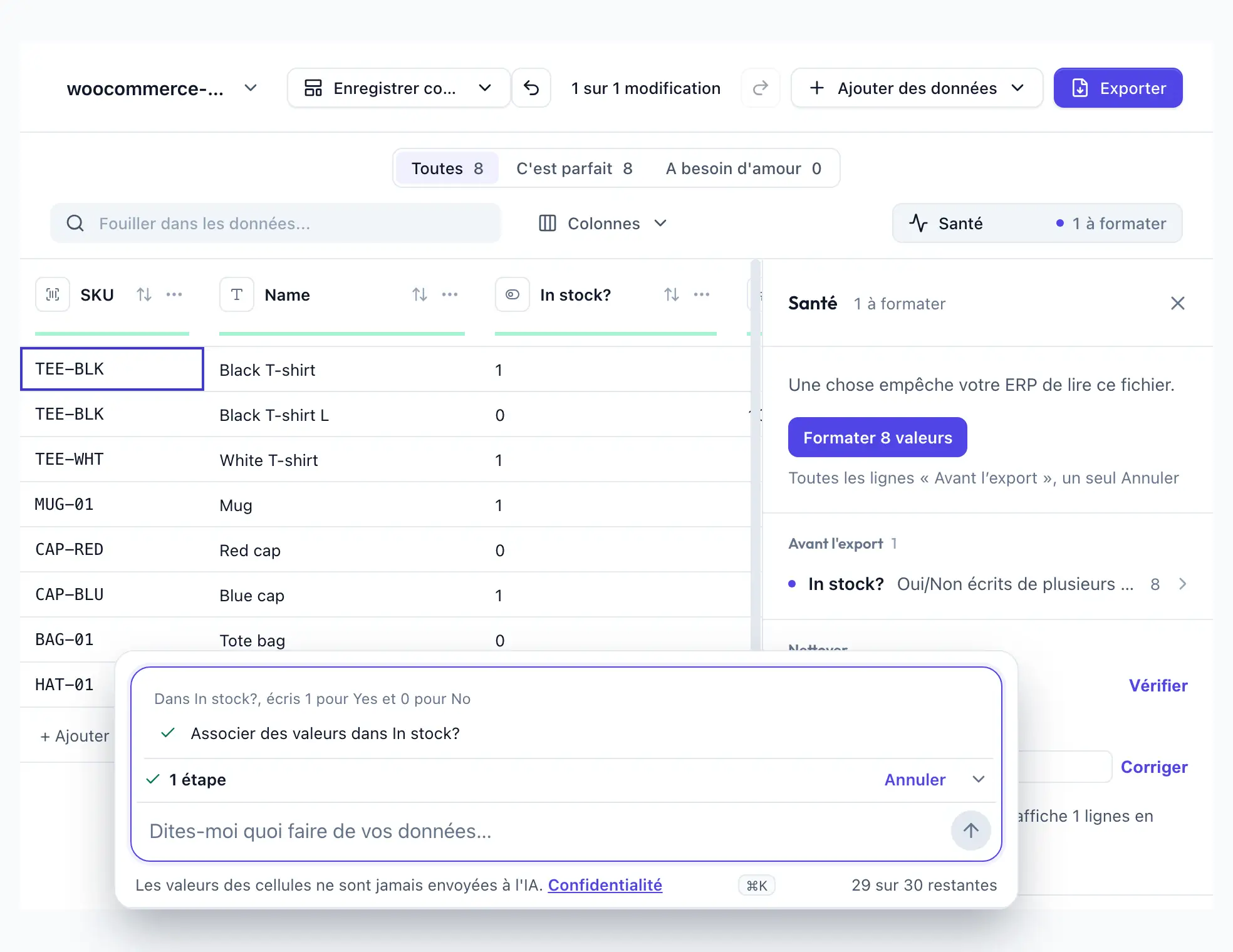Click the Name column text type icon
The height and width of the screenshot is (952, 1233).
click(237, 294)
